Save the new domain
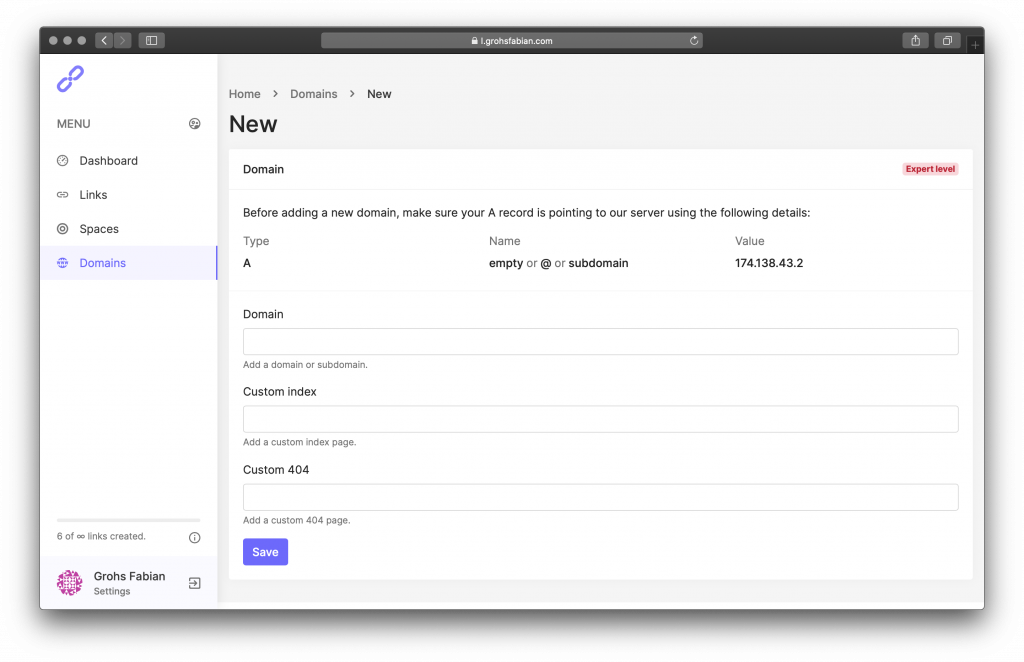This screenshot has width=1024, height=662. tap(265, 552)
